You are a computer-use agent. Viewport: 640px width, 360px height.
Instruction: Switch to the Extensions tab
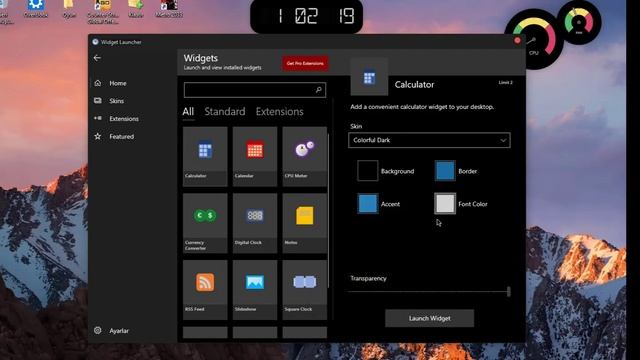coord(280,111)
